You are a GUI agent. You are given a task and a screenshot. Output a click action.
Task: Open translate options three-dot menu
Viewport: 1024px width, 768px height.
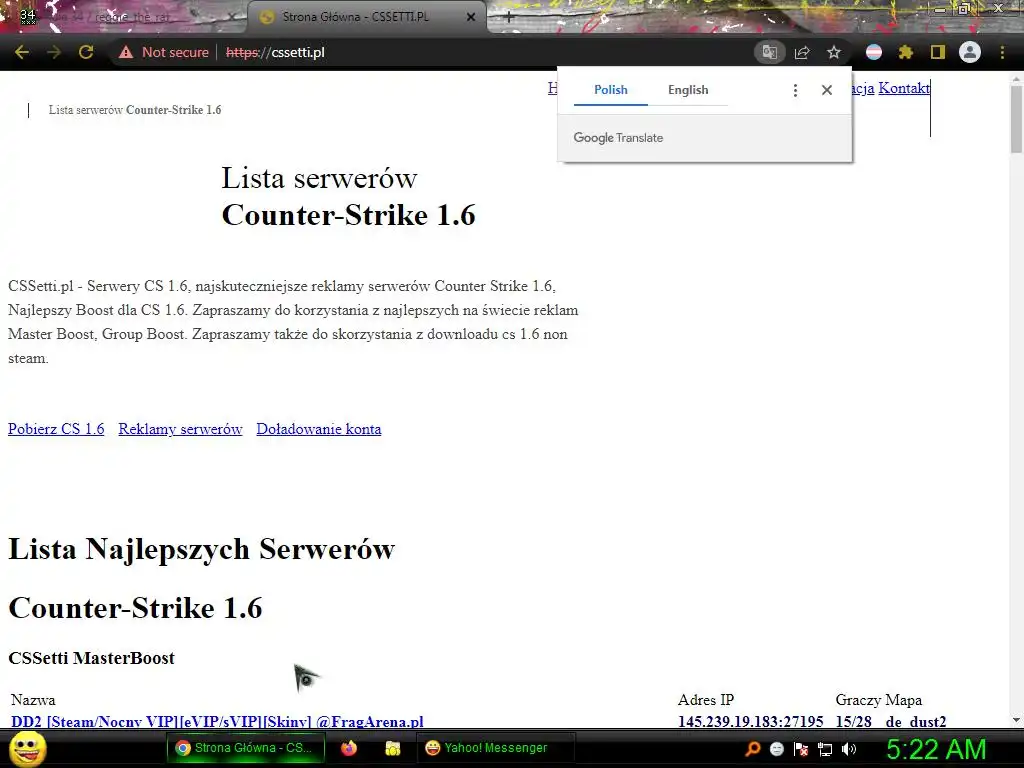[795, 90]
